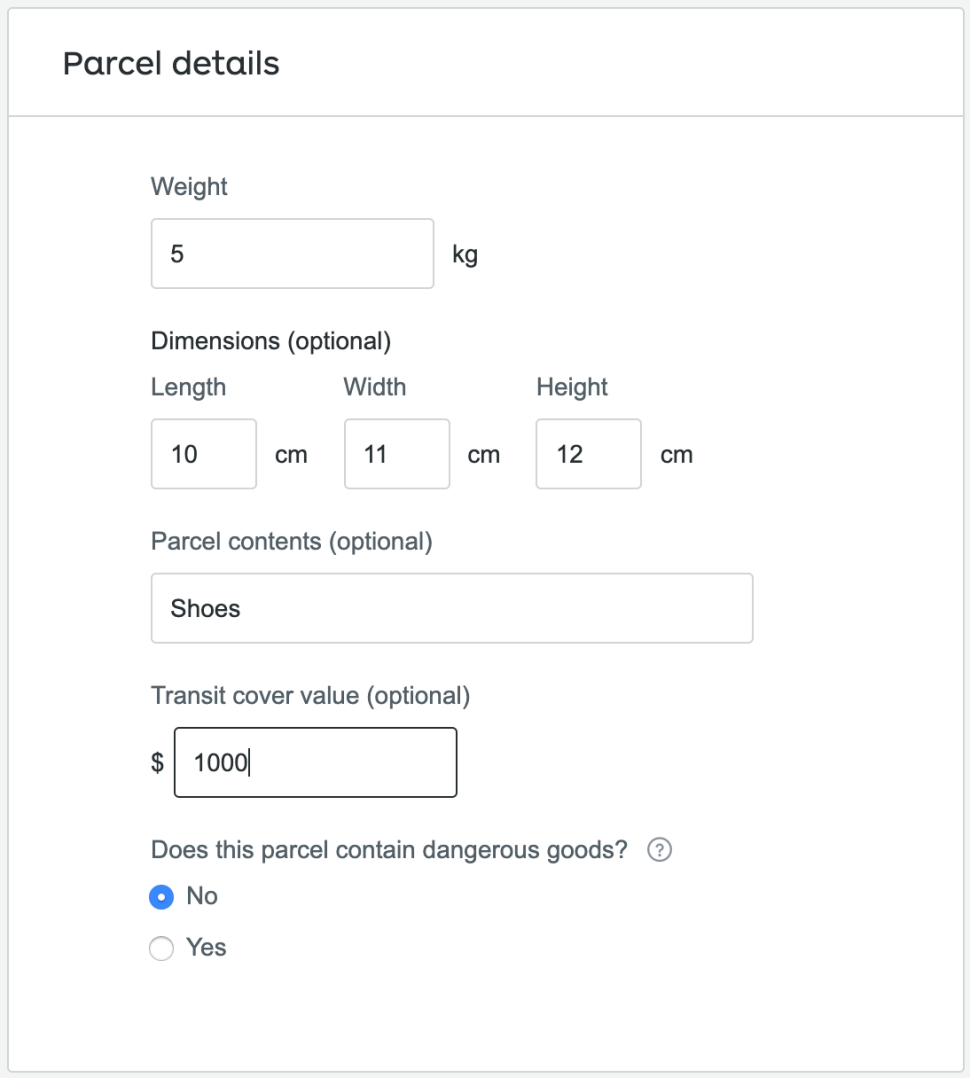The image size is (970, 1078).
Task: Click the Parcel contents (optional) label
Action: point(291,541)
